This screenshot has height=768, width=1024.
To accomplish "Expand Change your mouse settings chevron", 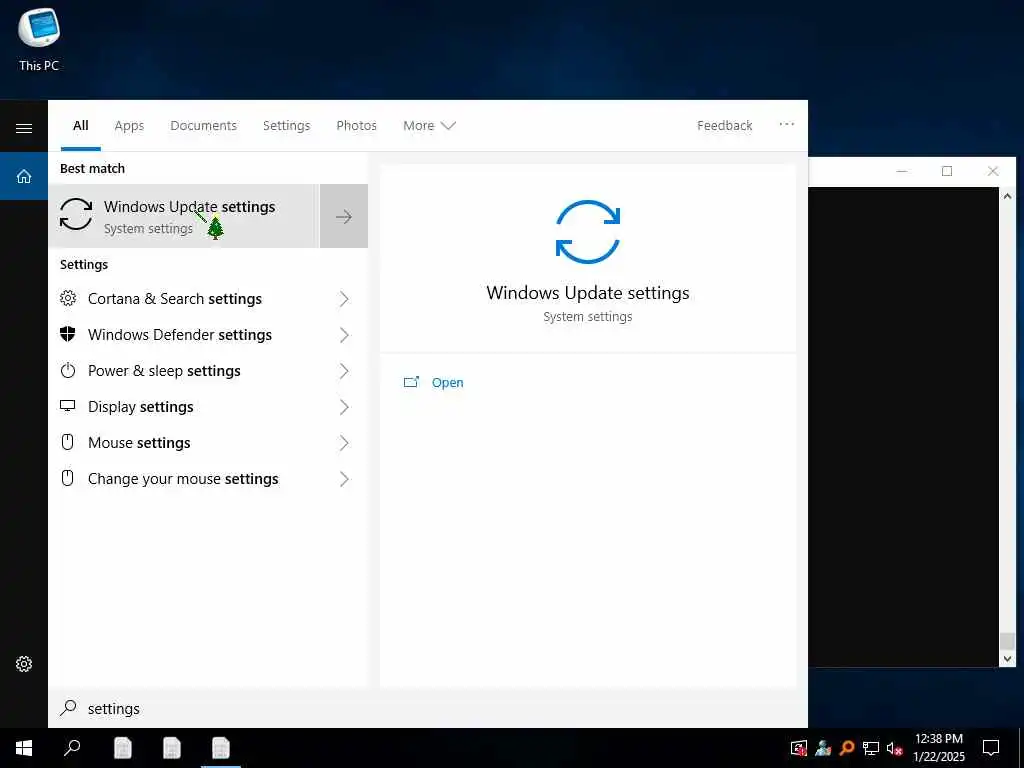I will pos(344,478).
